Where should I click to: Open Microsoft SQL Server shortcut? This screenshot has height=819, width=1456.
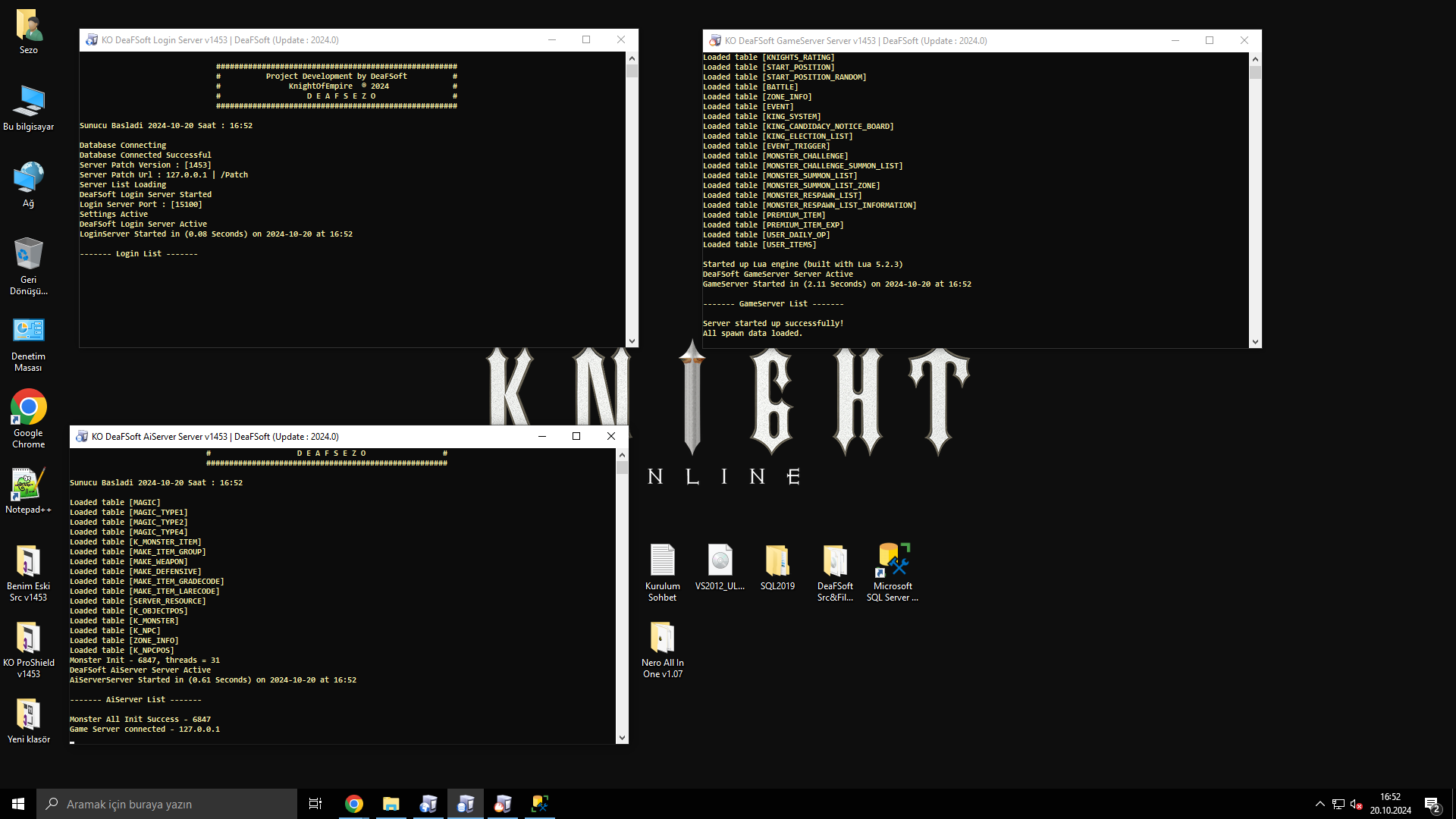coord(893,563)
